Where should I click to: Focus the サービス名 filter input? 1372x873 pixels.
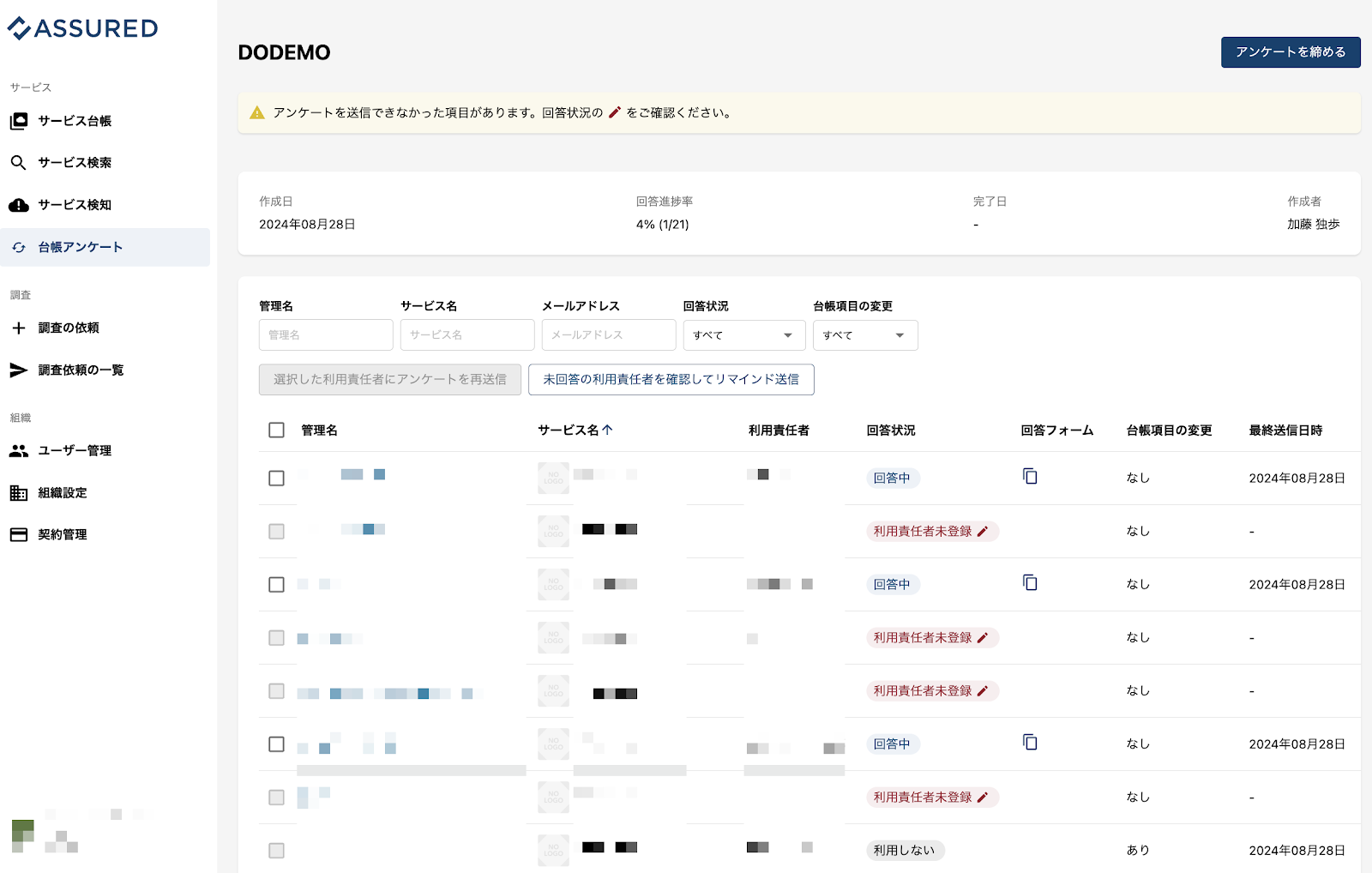[467, 335]
